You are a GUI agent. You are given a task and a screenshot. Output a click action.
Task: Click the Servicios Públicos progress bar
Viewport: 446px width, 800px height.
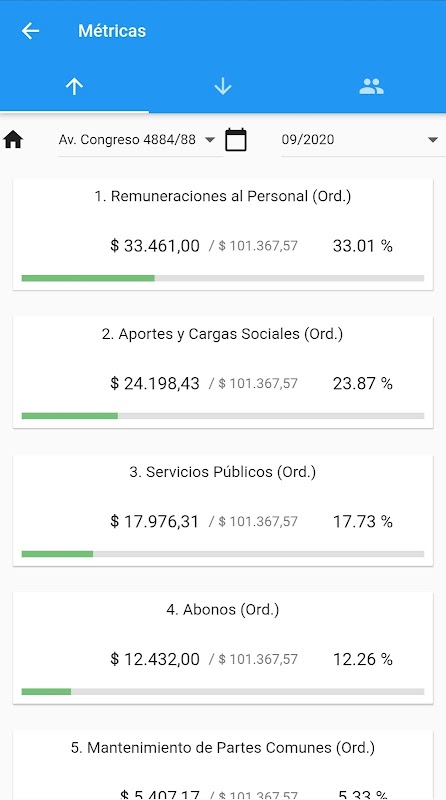(x=223, y=554)
